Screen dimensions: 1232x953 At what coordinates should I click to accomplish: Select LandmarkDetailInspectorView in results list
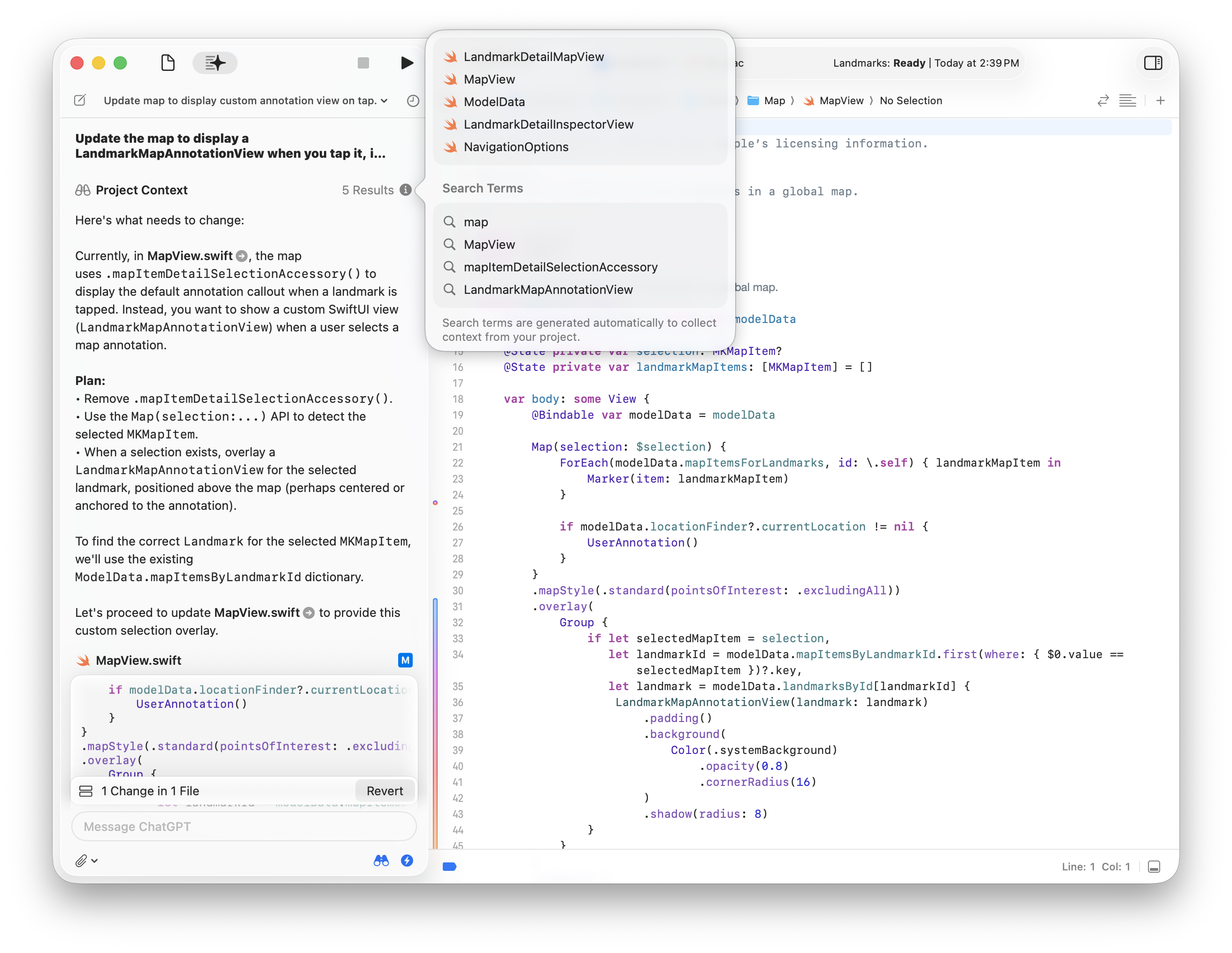(x=548, y=124)
